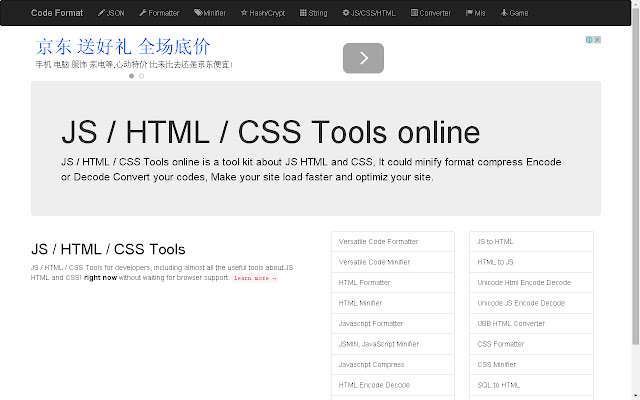This screenshot has height=400, width=640.
Task: Open the Code Format home link
Action: 57,13
